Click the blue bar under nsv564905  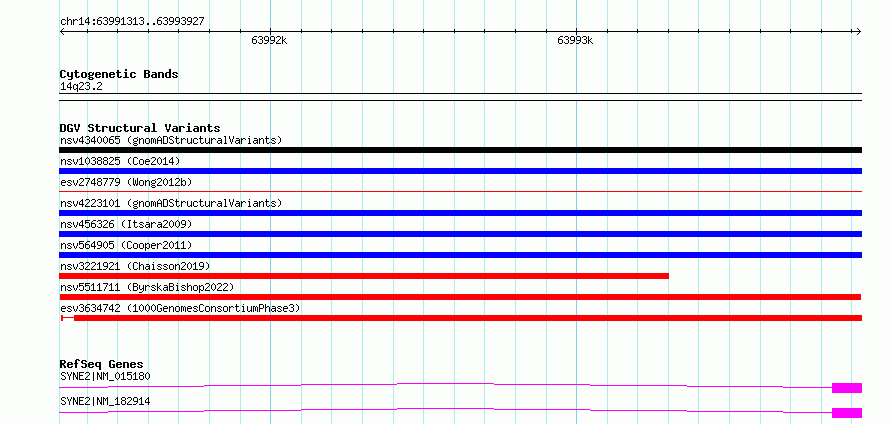[x=460, y=255]
